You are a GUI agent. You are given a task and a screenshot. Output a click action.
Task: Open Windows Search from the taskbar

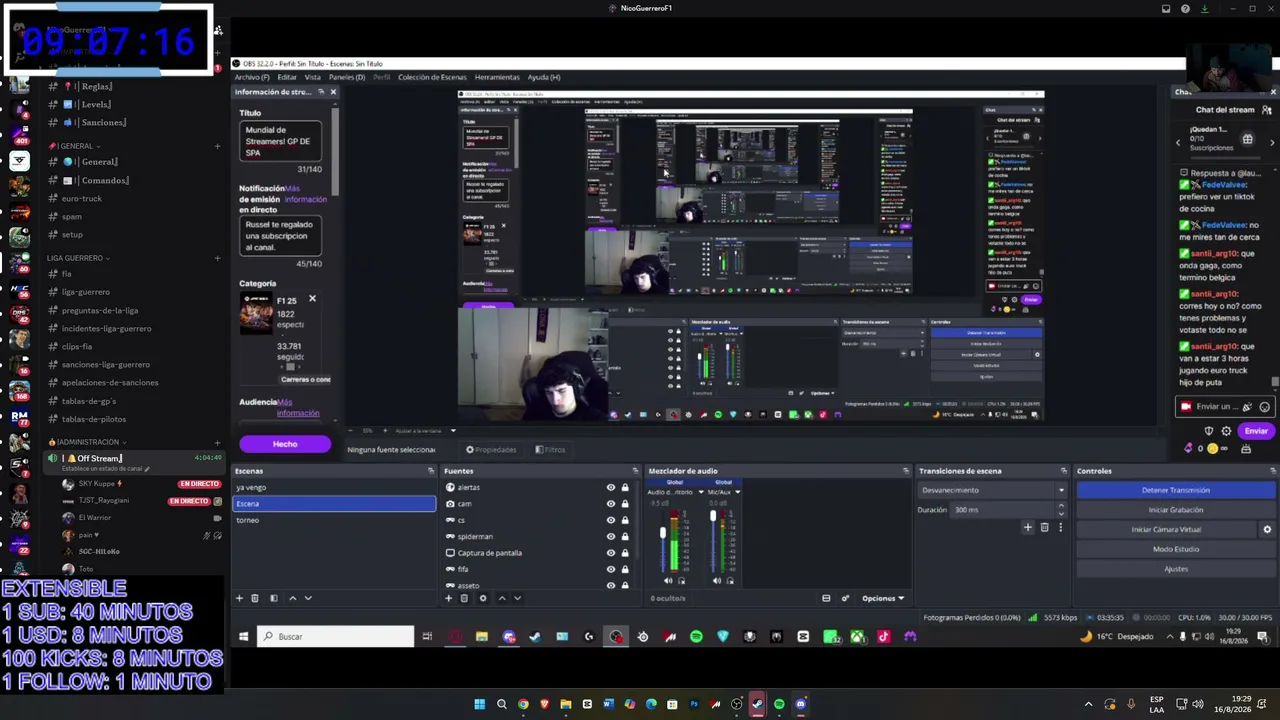click(x=502, y=704)
